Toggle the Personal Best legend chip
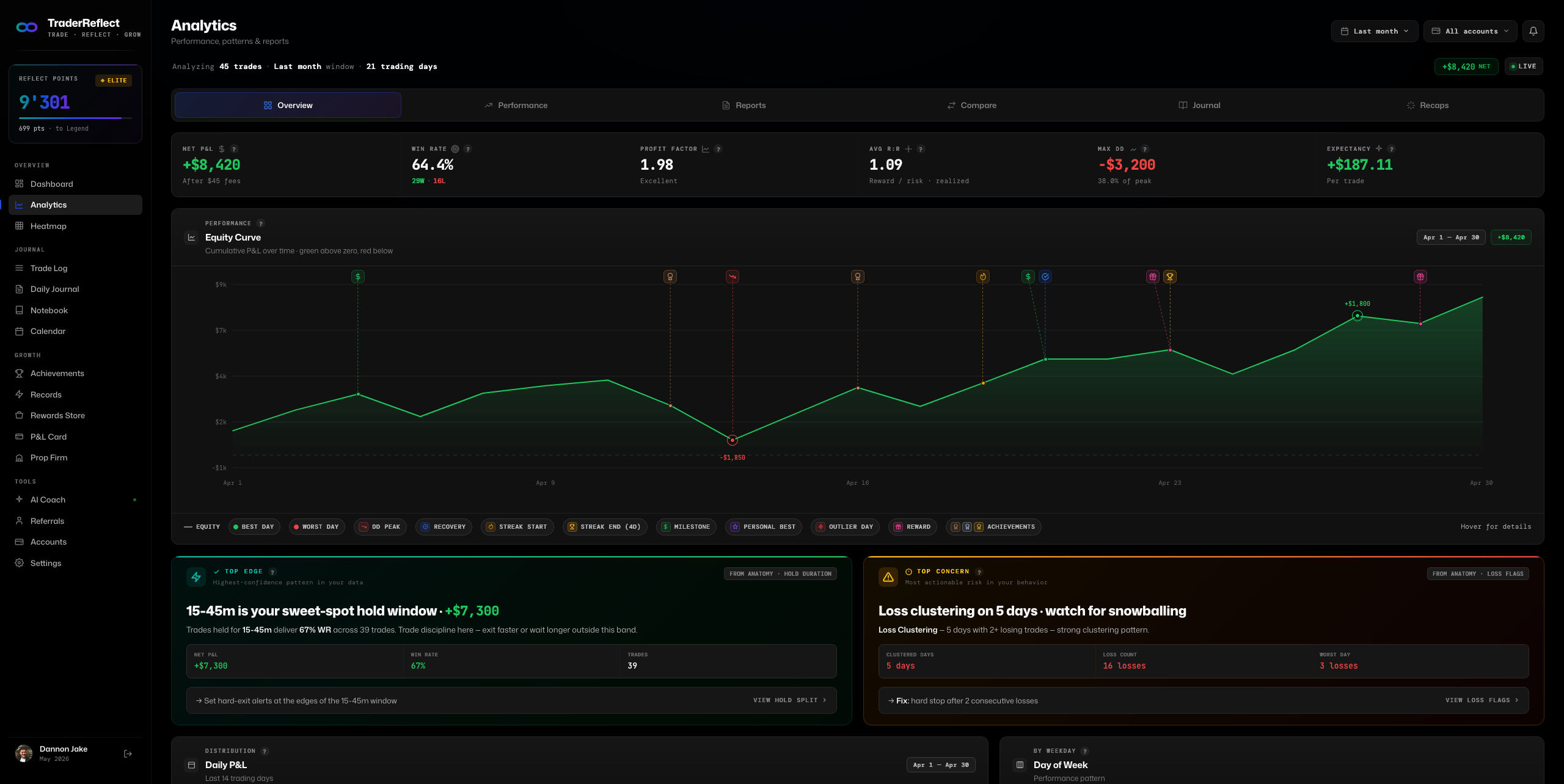1564x784 pixels. (x=764, y=527)
